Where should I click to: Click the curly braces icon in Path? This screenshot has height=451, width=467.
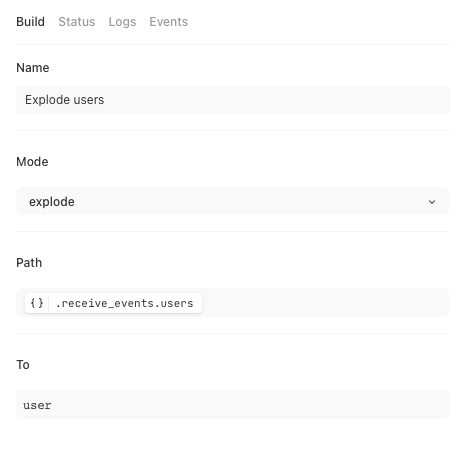(37, 303)
